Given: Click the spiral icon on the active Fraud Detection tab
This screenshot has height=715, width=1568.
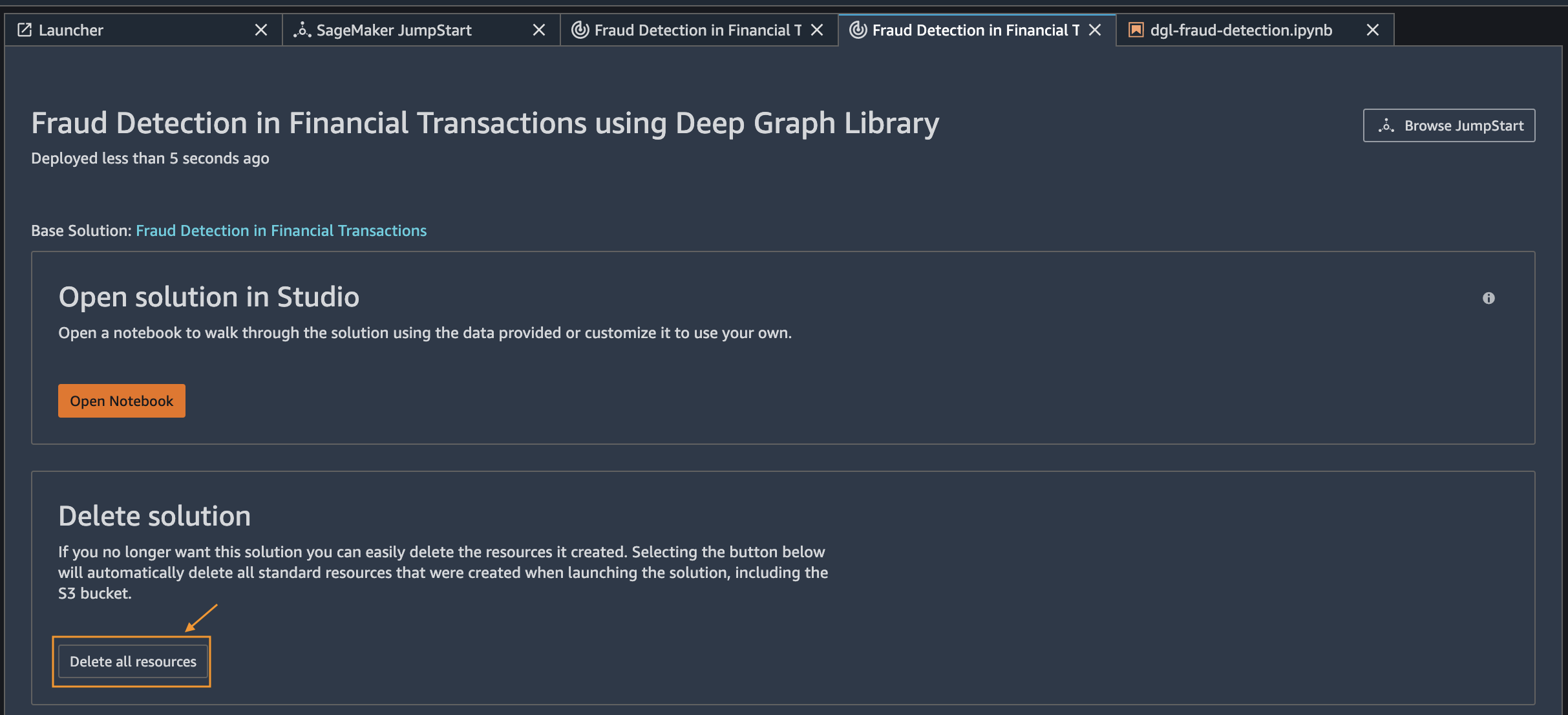Looking at the screenshot, I should click(858, 30).
